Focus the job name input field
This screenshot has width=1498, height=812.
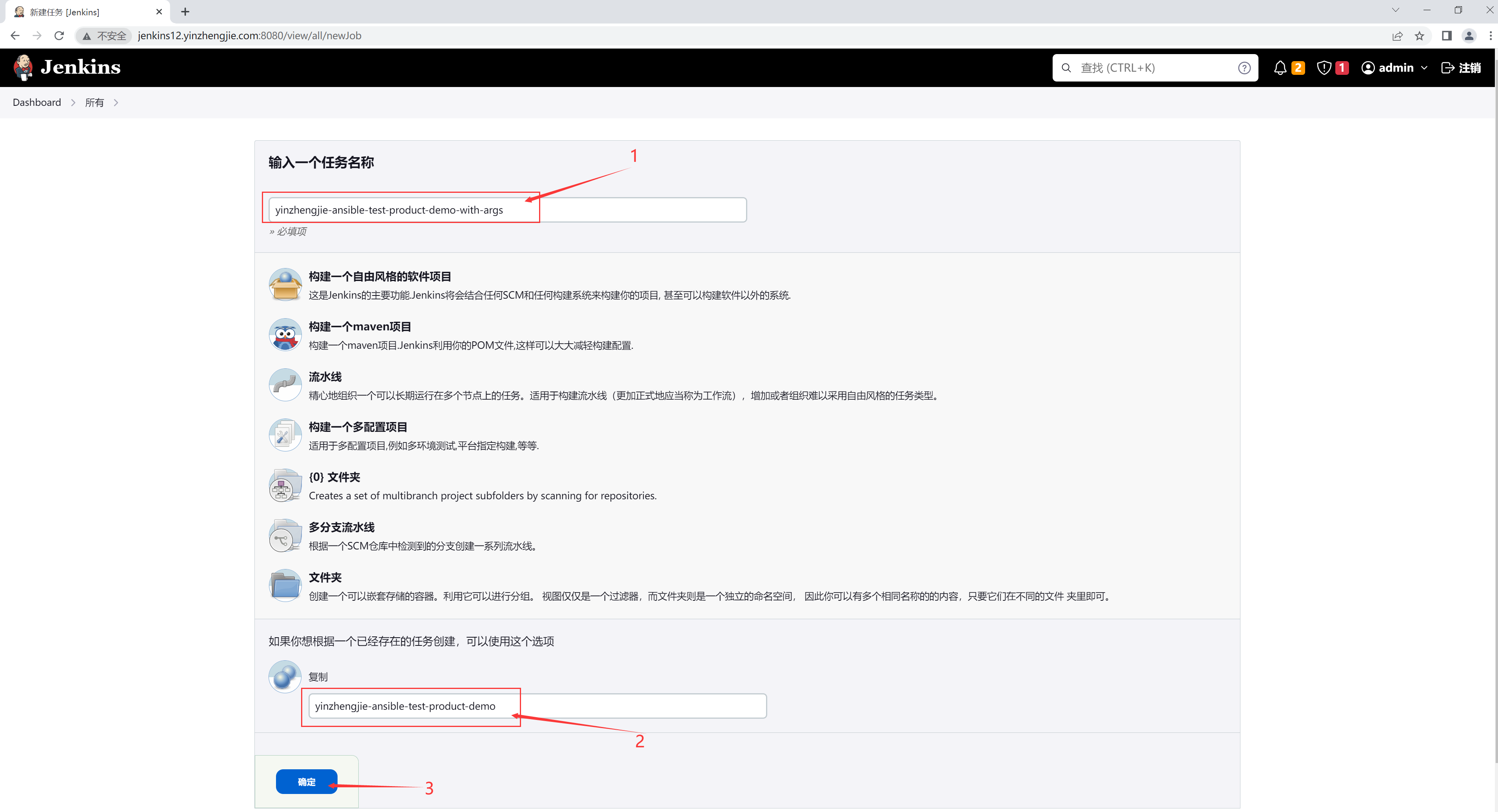point(507,210)
